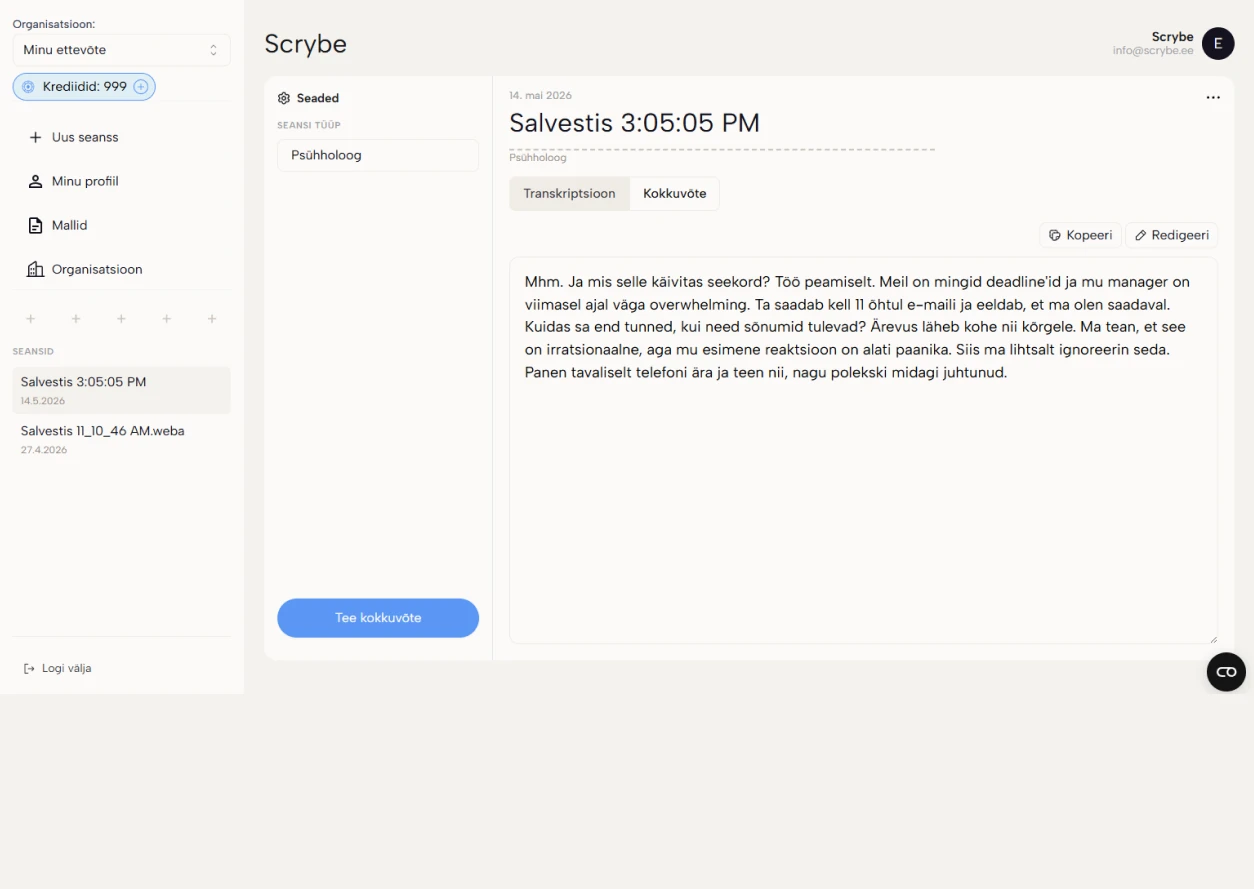Viewport: 1254px width, 889px height.
Task: Edit transcript with Redigeeri button
Action: (1171, 235)
